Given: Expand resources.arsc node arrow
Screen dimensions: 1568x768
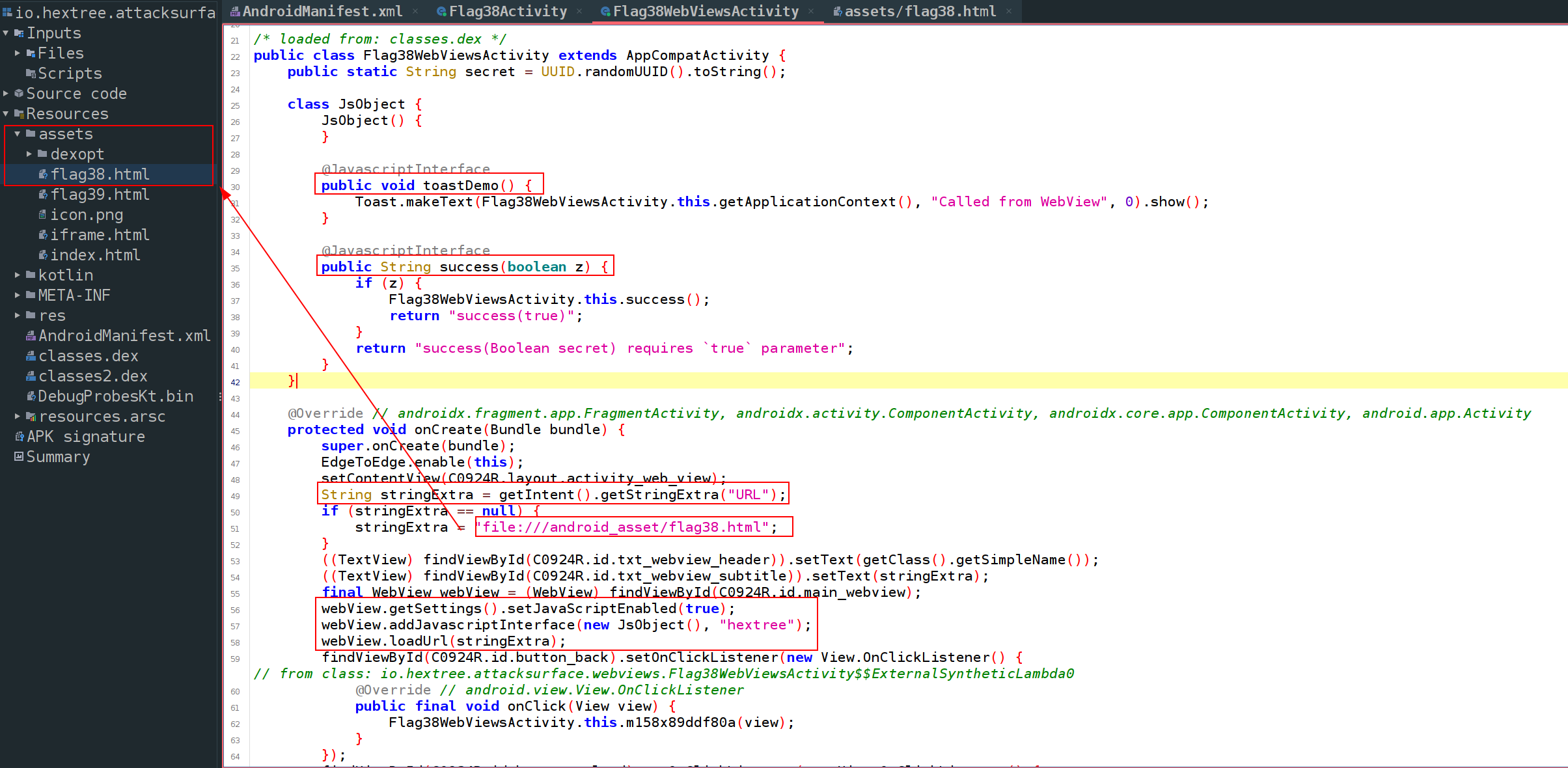Looking at the screenshot, I should [x=18, y=417].
